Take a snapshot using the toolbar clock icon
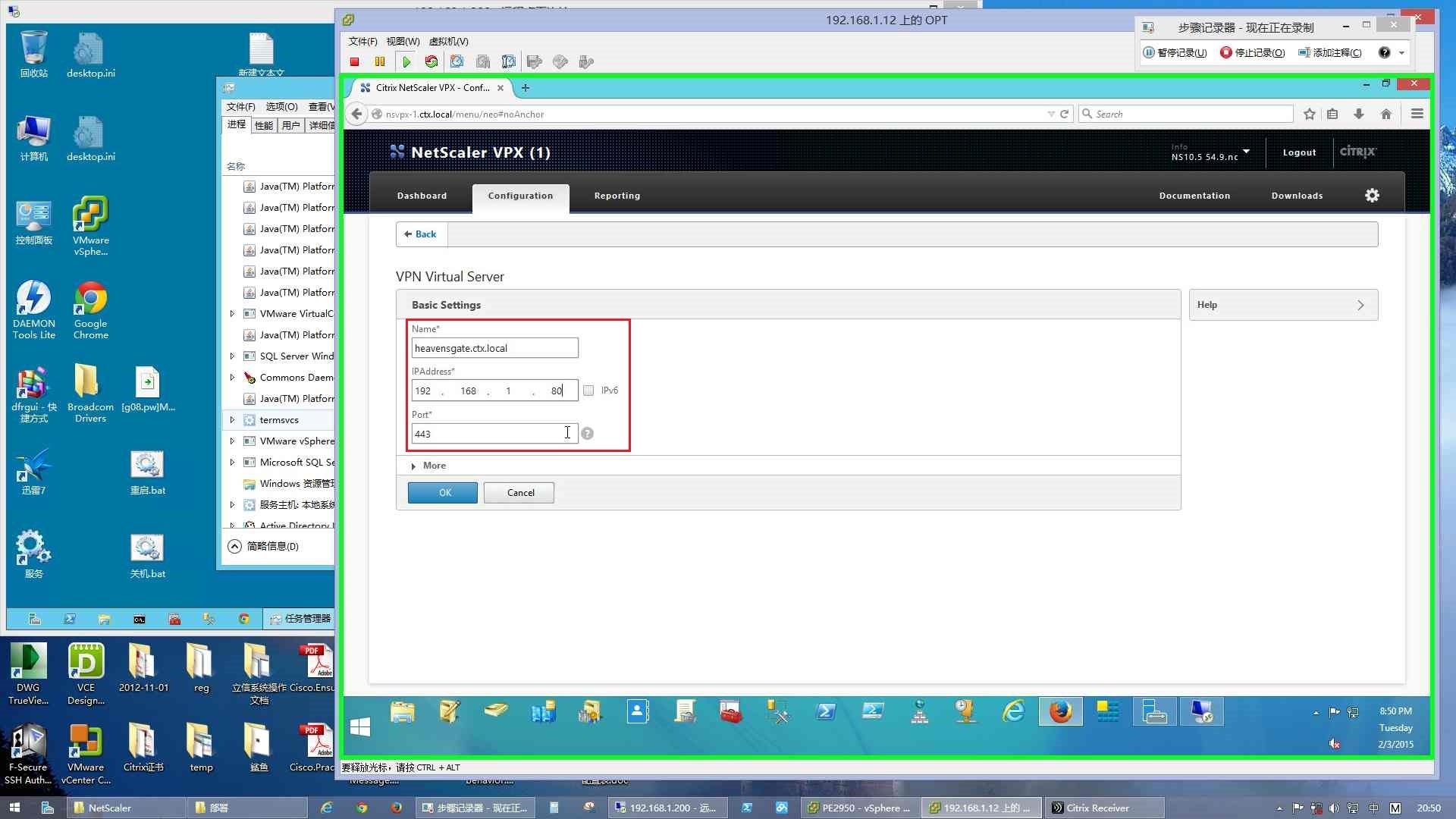 click(x=457, y=62)
